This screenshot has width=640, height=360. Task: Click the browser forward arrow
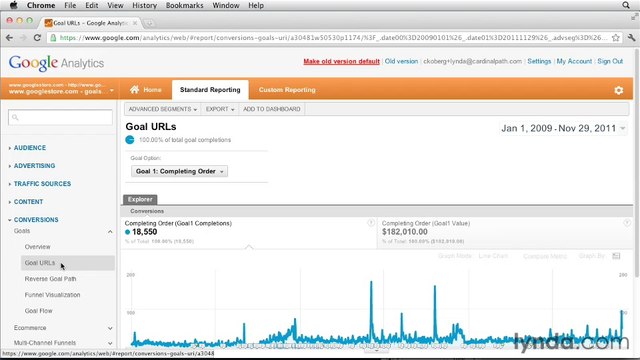(23, 38)
